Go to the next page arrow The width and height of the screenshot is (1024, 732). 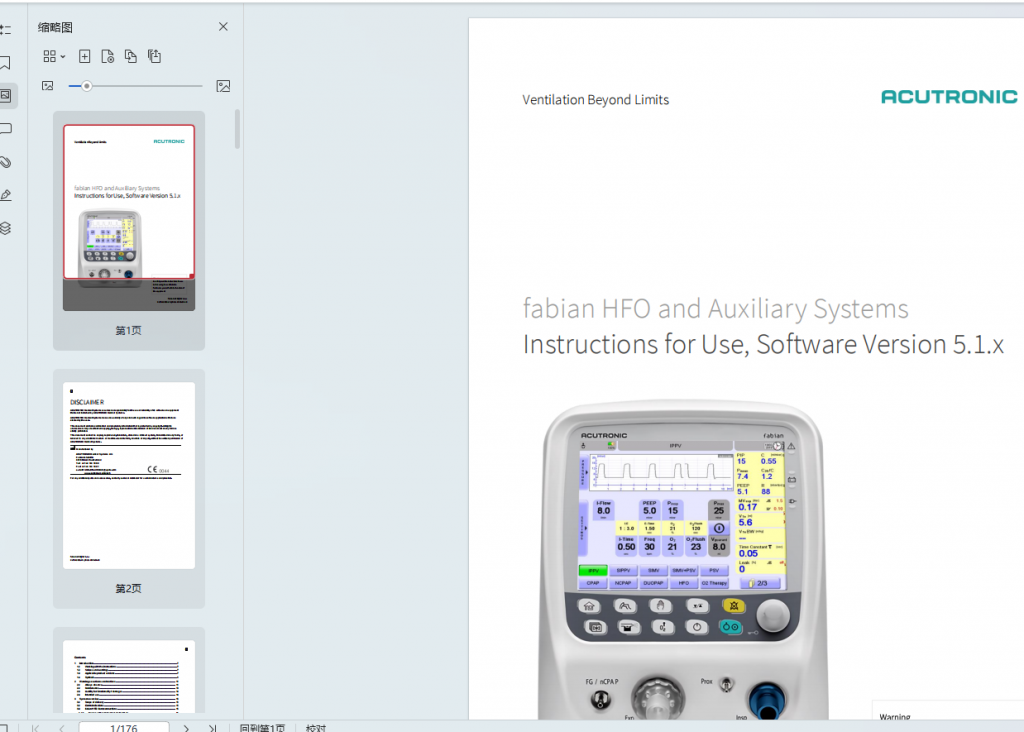pyautogui.click(x=186, y=727)
